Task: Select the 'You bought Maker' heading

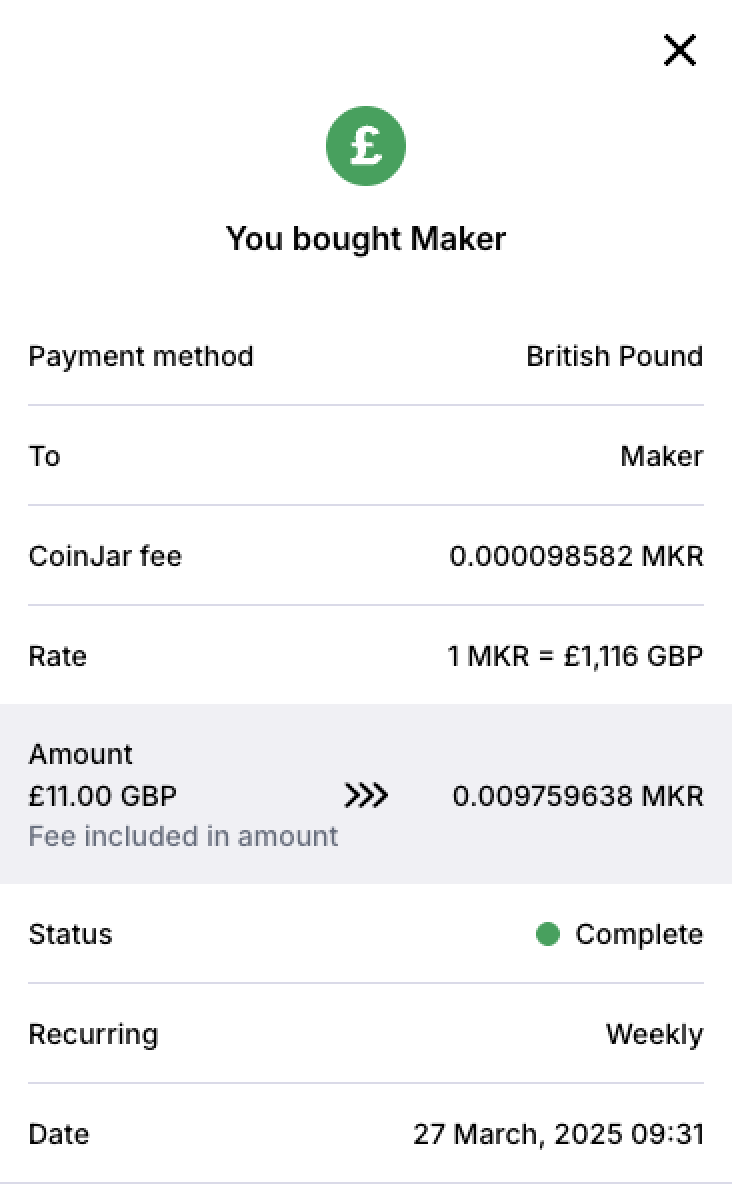Action: [366, 239]
